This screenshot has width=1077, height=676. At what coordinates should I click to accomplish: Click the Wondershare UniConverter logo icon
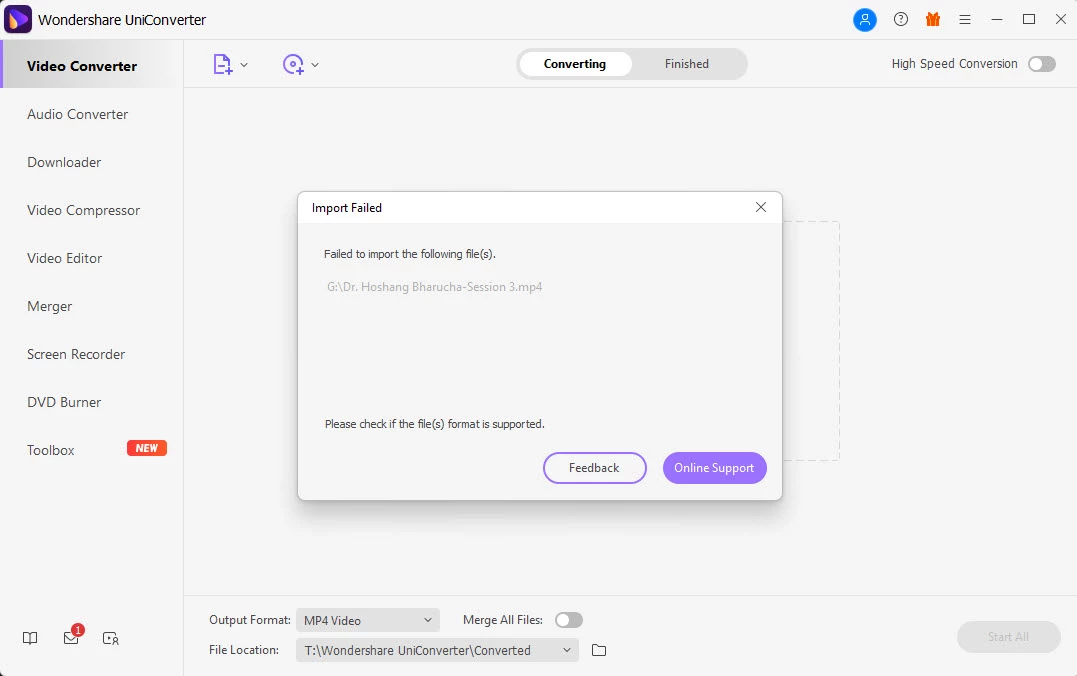[18, 19]
